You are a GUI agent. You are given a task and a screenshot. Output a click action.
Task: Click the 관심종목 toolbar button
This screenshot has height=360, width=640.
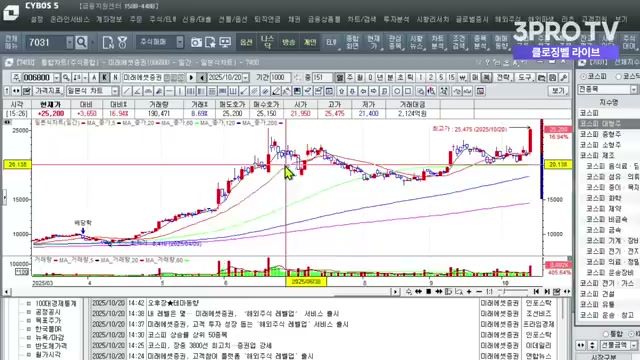[395, 42]
